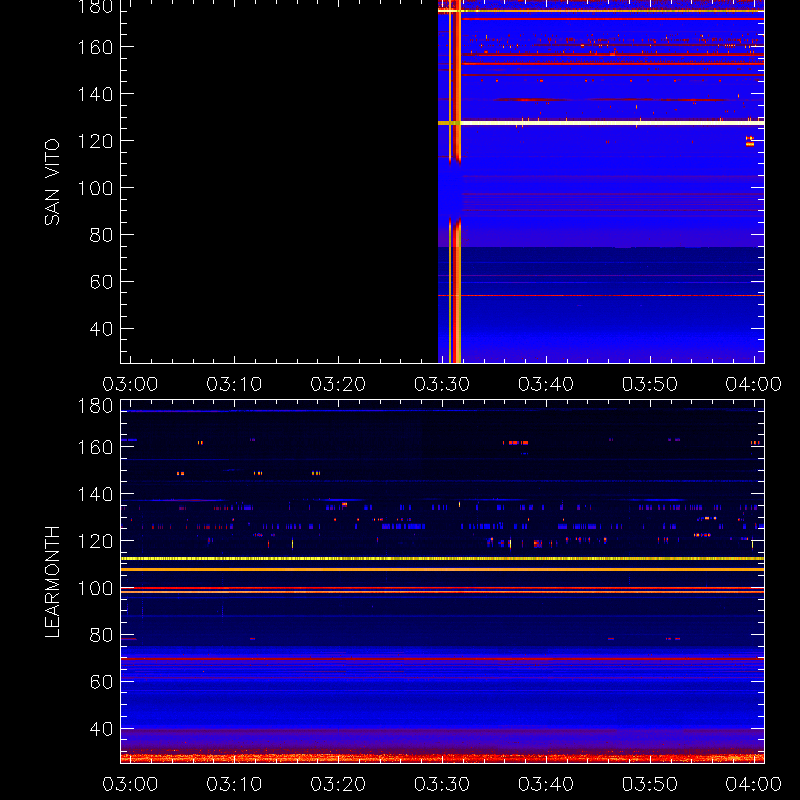Click 03:40 time label under San Vito plot

coord(546,384)
